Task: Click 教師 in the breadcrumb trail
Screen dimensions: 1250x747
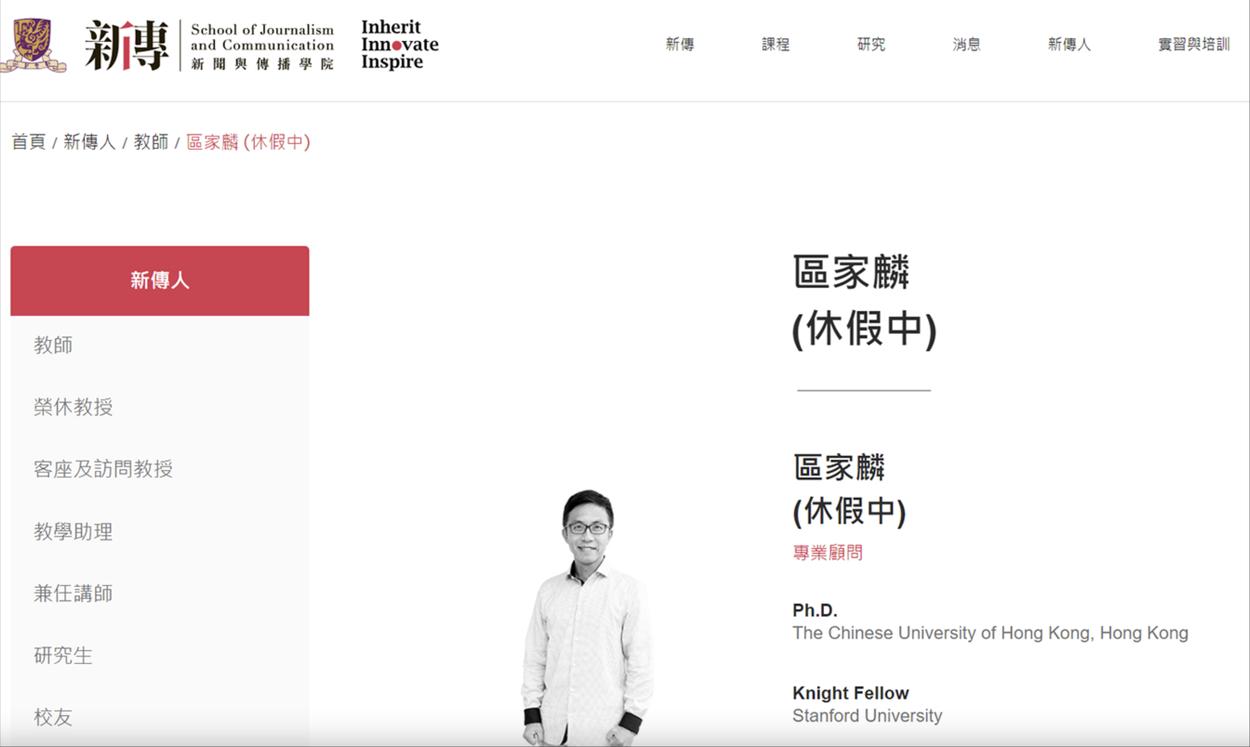Action: coord(151,142)
